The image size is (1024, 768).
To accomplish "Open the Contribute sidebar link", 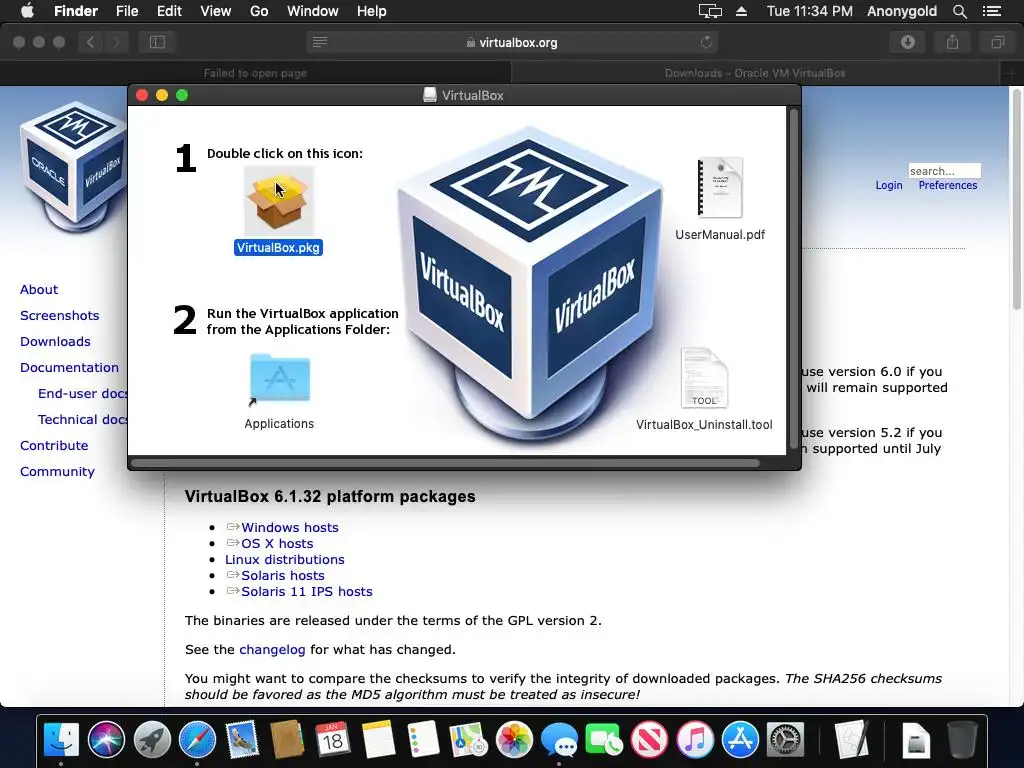I will click(x=54, y=445).
